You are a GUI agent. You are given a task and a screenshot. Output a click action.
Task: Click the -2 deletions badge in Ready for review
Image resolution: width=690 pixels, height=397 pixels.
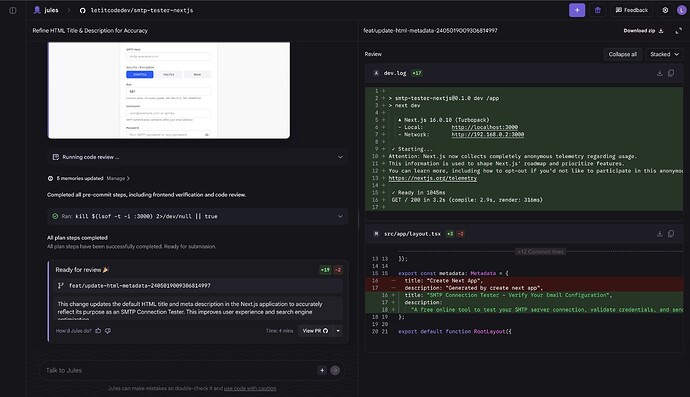(338, 270)
